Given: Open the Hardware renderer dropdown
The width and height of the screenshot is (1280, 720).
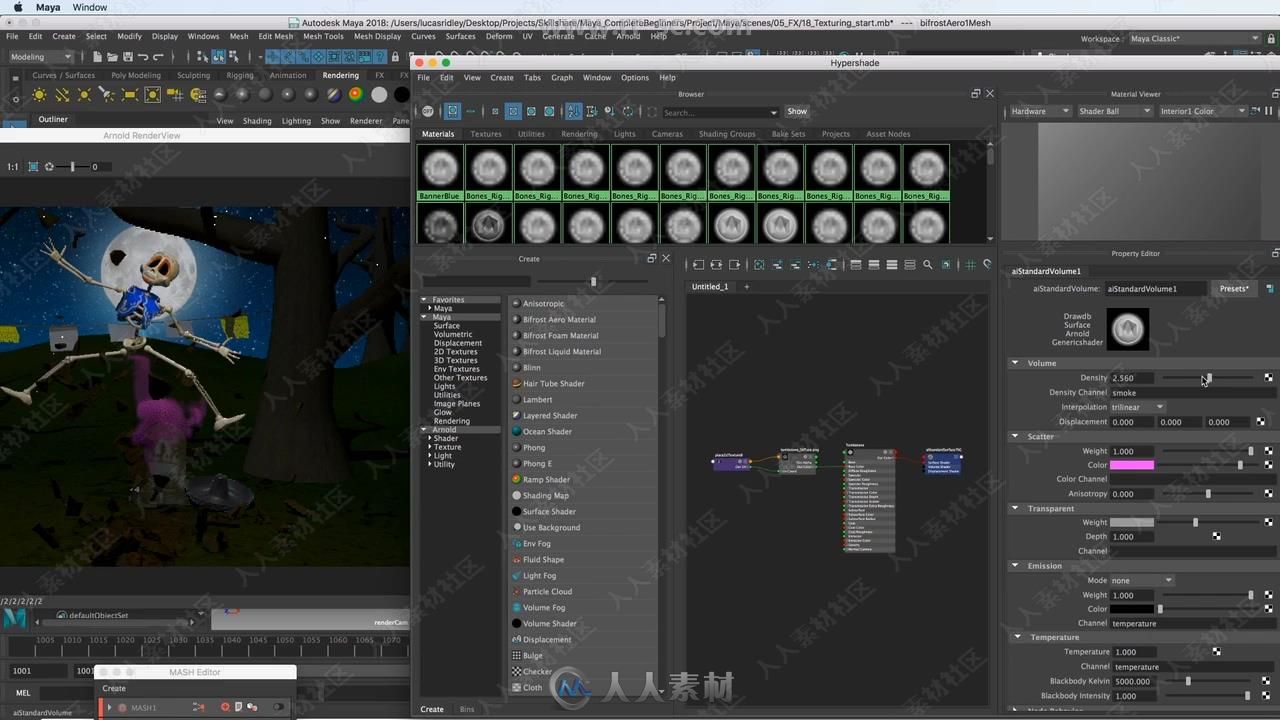Looking at the screenshot, I should (x=1040, y=111).
